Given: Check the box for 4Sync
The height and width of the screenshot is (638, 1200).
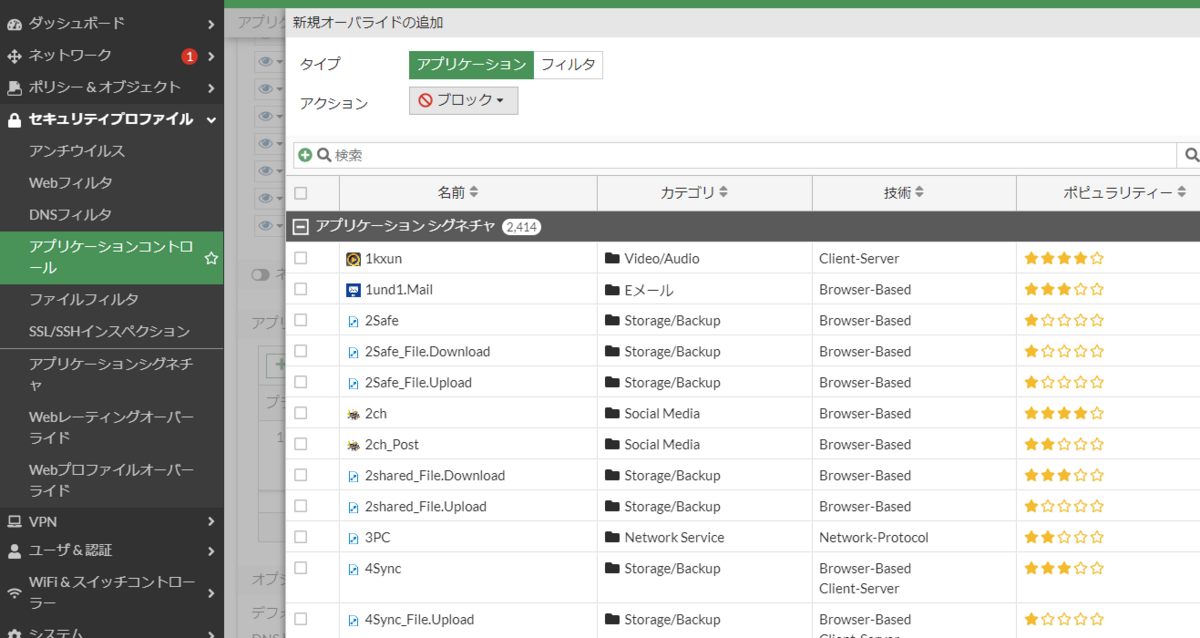Looking at the screenshot, I should [x=301, y=568].
